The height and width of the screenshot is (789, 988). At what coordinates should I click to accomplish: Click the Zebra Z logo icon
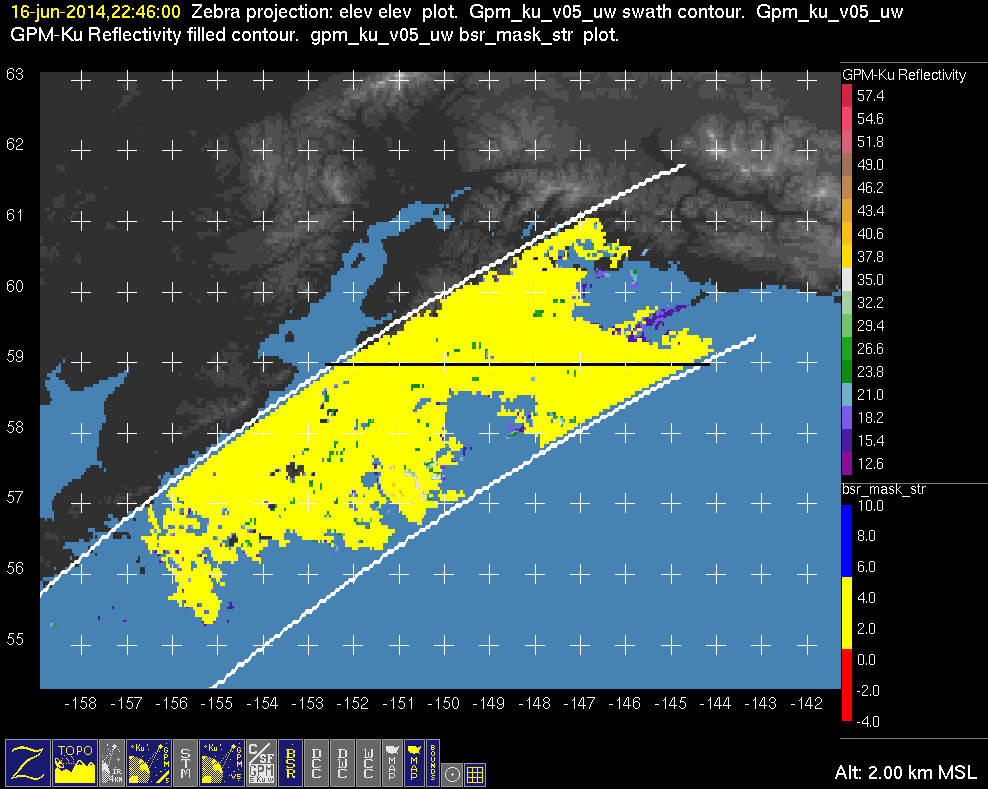point(28,762)
